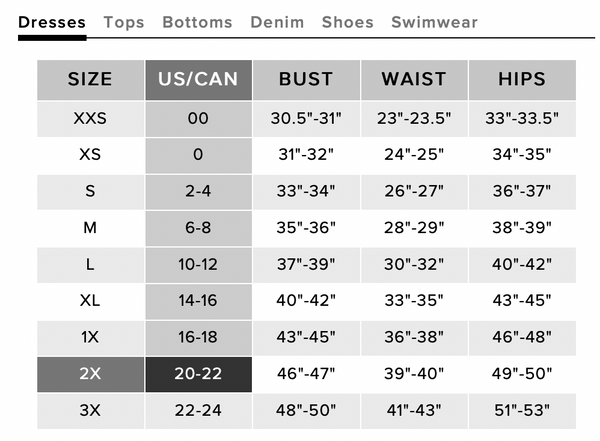Viewport: 600px width, 441px height.
Task: Switch to the Tops tab
Action: point(124,22)
